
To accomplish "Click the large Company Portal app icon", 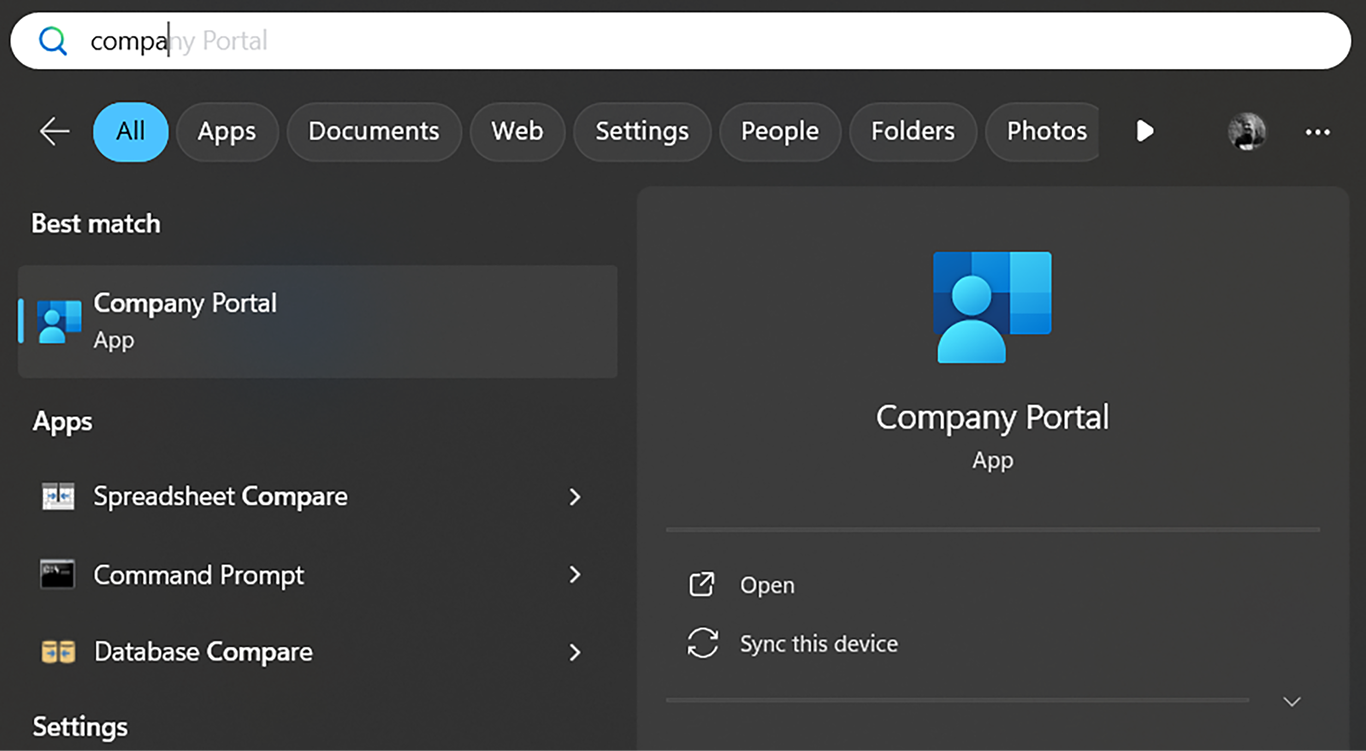I will point(992,307).
